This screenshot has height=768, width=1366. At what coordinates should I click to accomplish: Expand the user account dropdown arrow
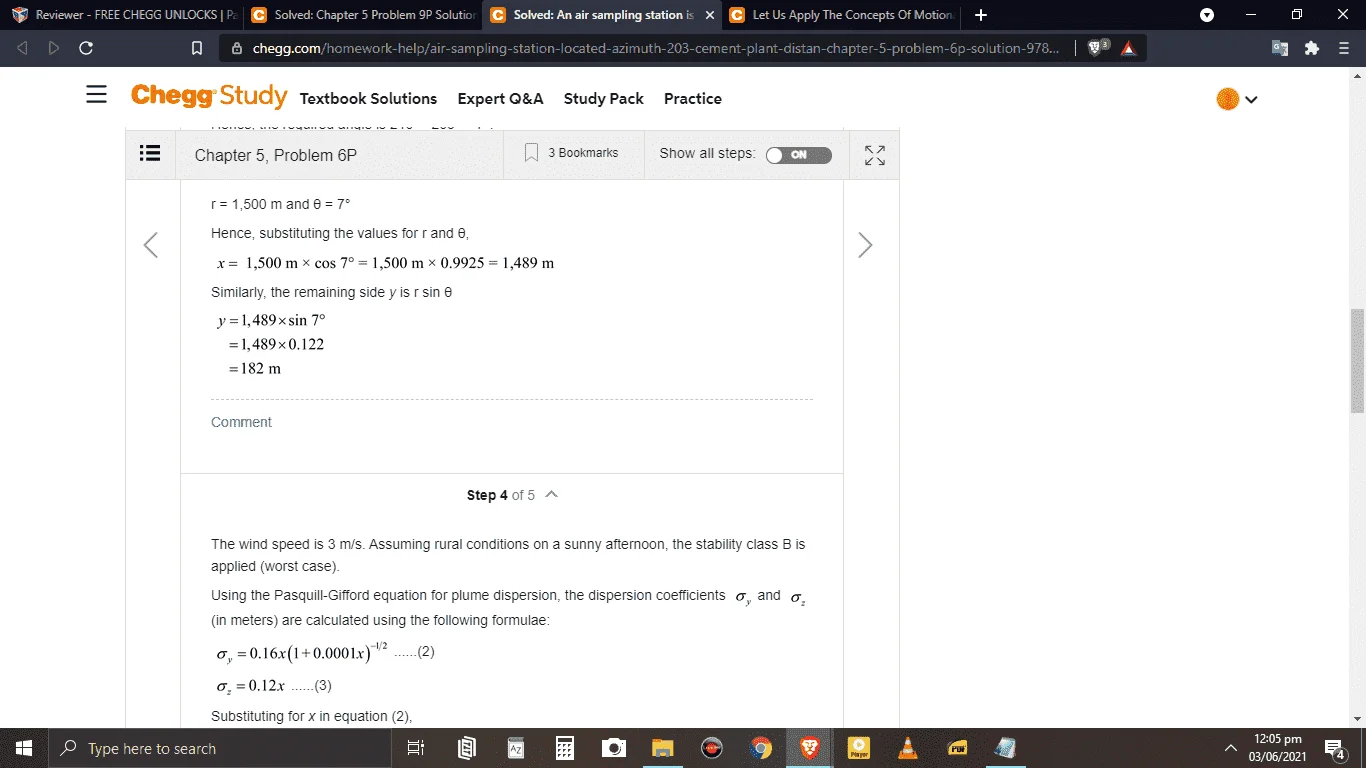pyautogui.click(x=1251, y=99)
